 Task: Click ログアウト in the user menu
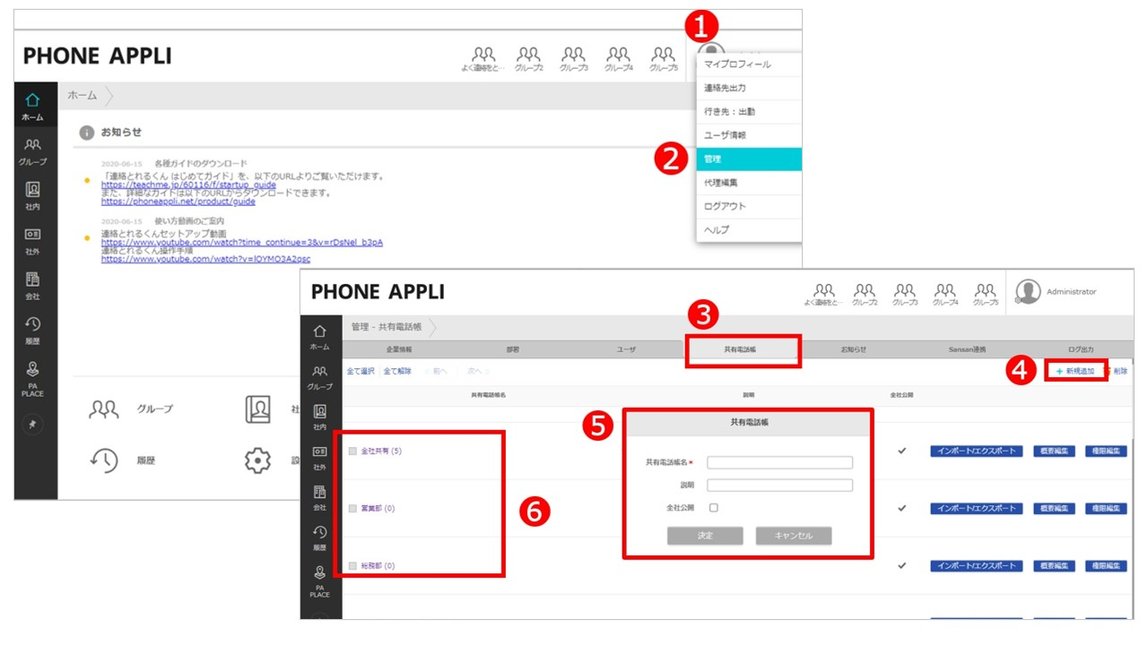click(749, 206)
